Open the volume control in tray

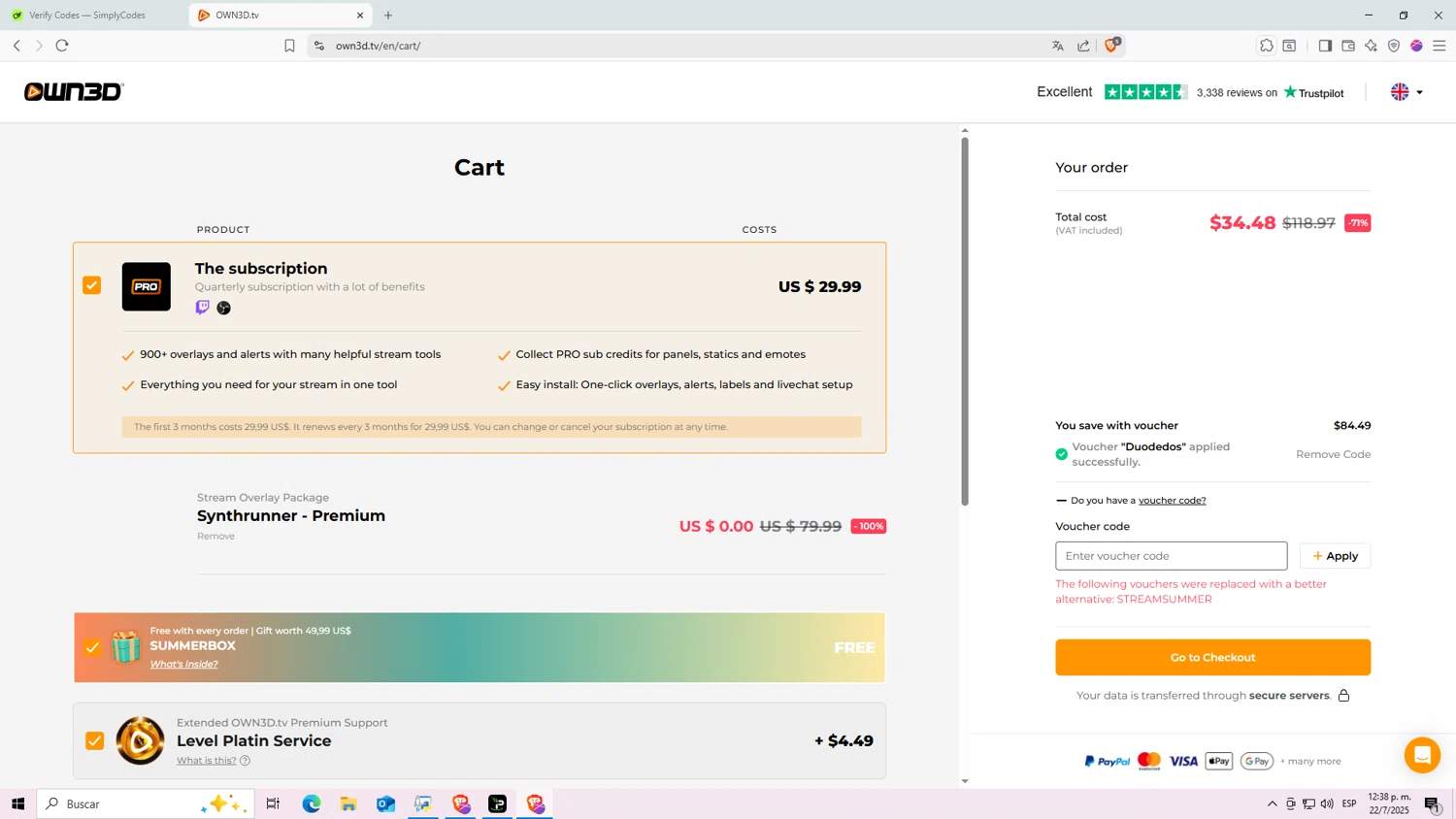click(1327, 803)
